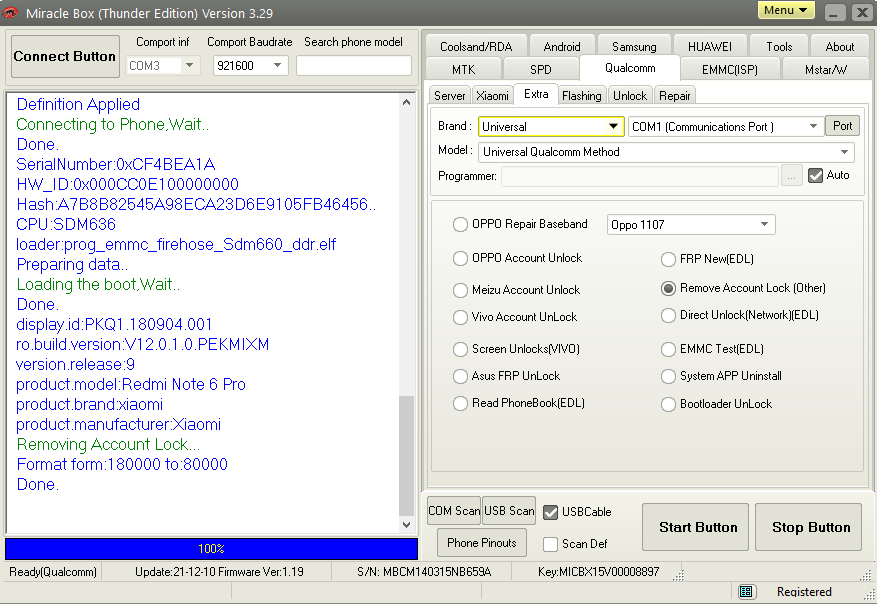Screen dimensions: 877x604
Task: Click log line product.model:Redmi Note 6 Pro
Action: point(131,384)
